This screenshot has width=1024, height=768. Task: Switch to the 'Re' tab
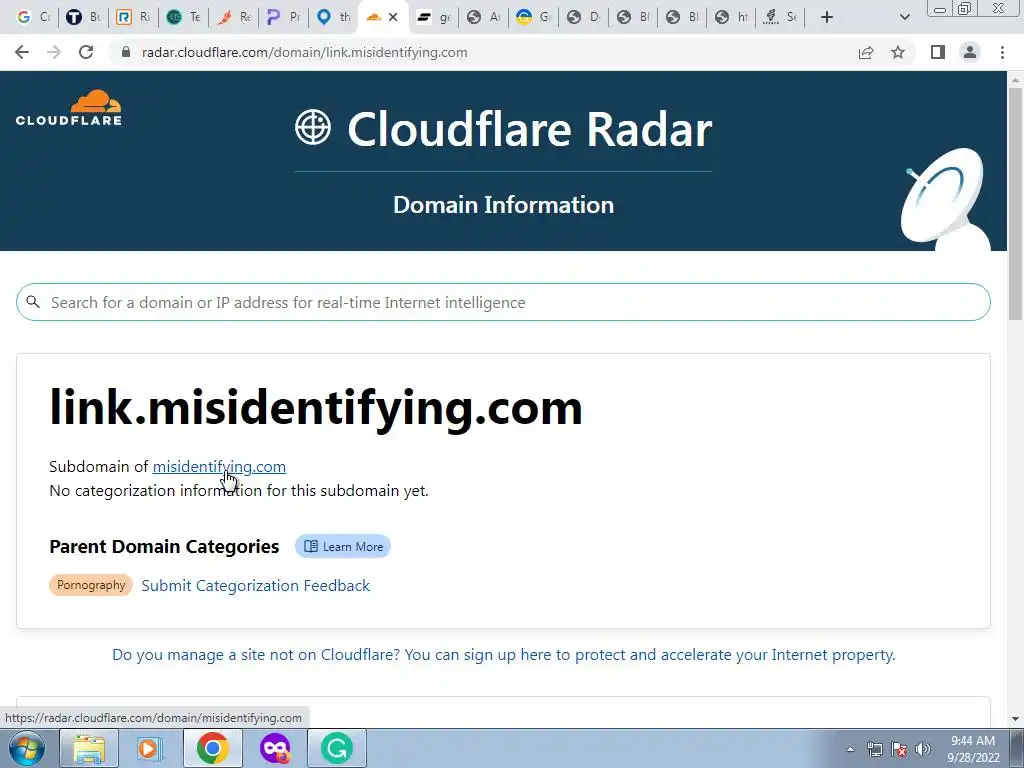(234, 17)
